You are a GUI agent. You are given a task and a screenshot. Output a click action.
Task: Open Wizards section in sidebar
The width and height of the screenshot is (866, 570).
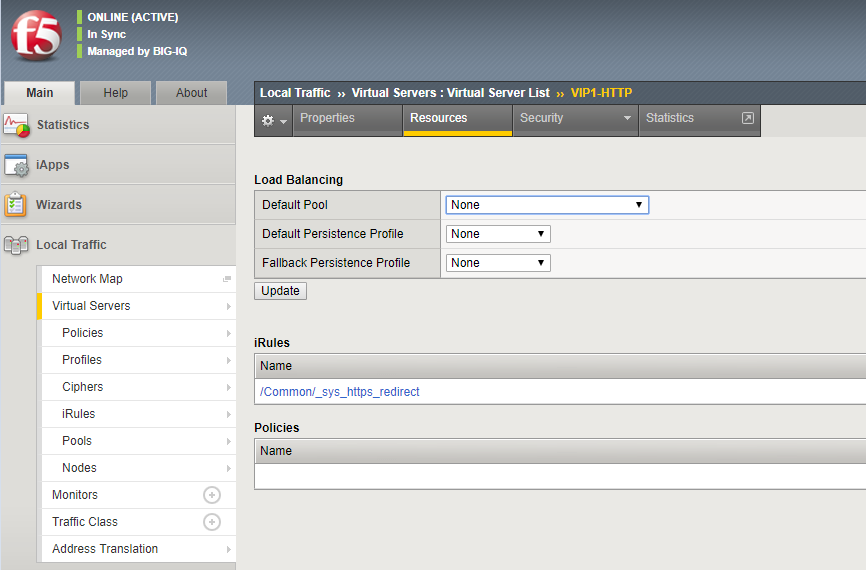(x=118, y=205)
